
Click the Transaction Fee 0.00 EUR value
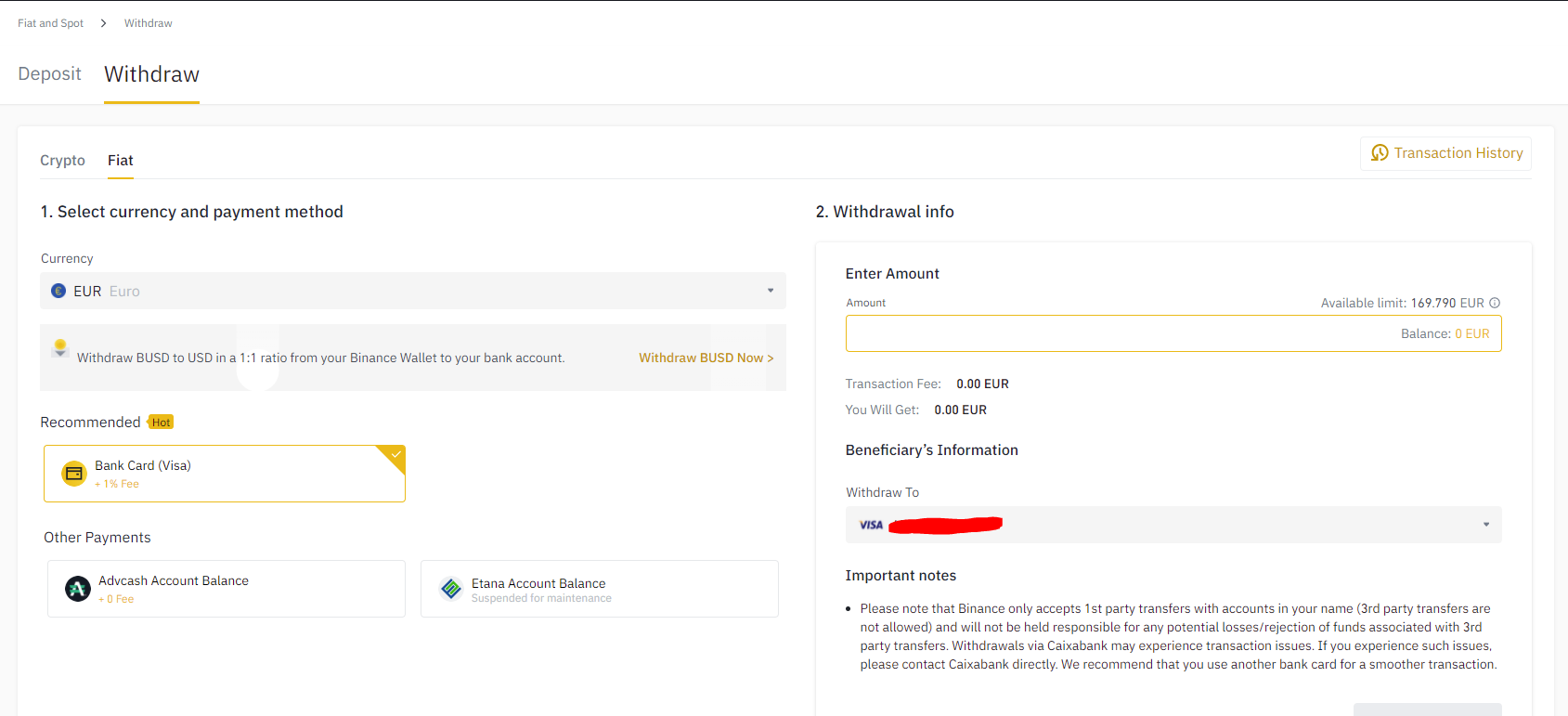[982, 384]
